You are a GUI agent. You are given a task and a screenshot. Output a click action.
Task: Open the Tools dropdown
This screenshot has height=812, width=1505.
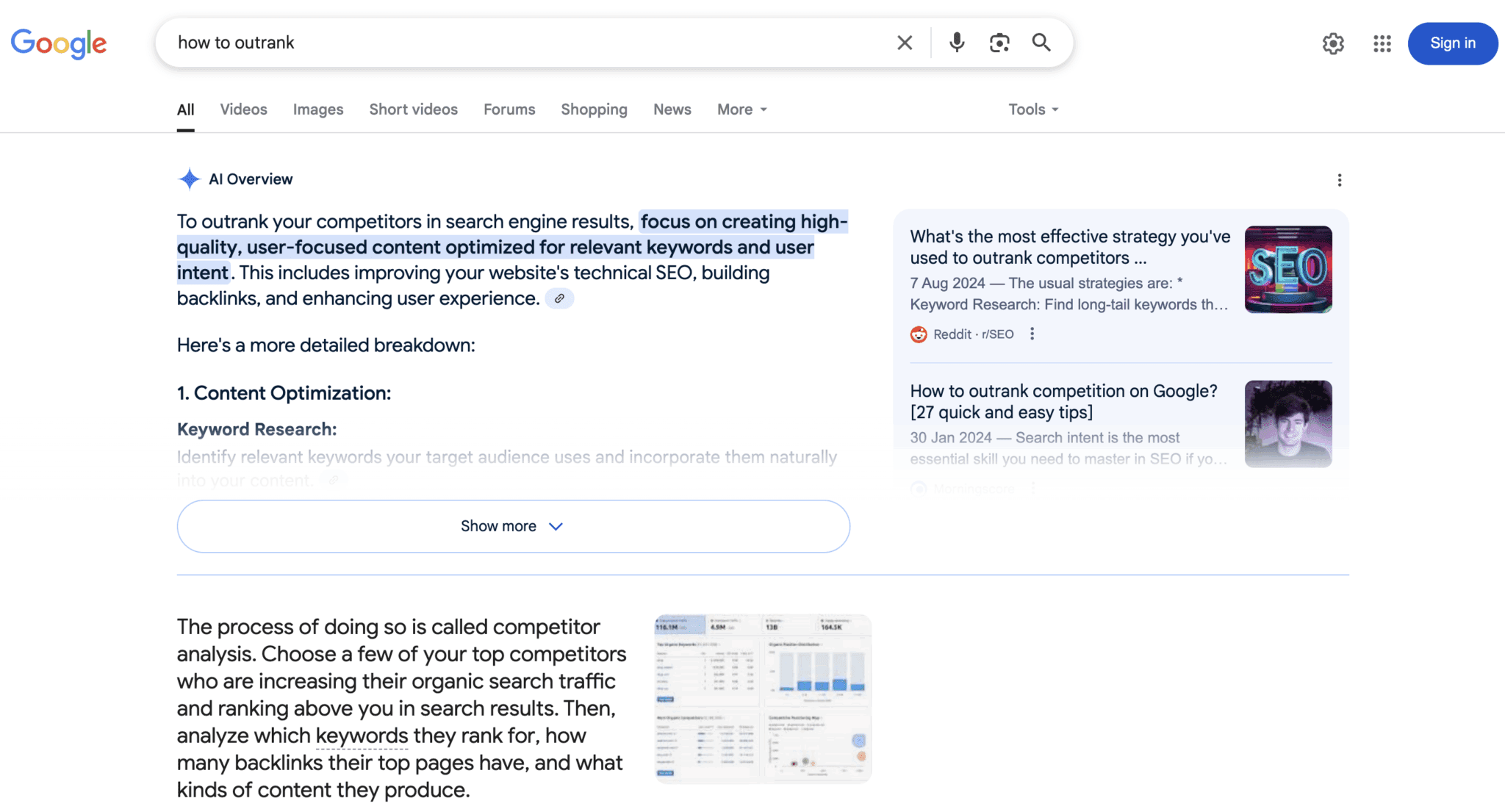point(1033,109)
